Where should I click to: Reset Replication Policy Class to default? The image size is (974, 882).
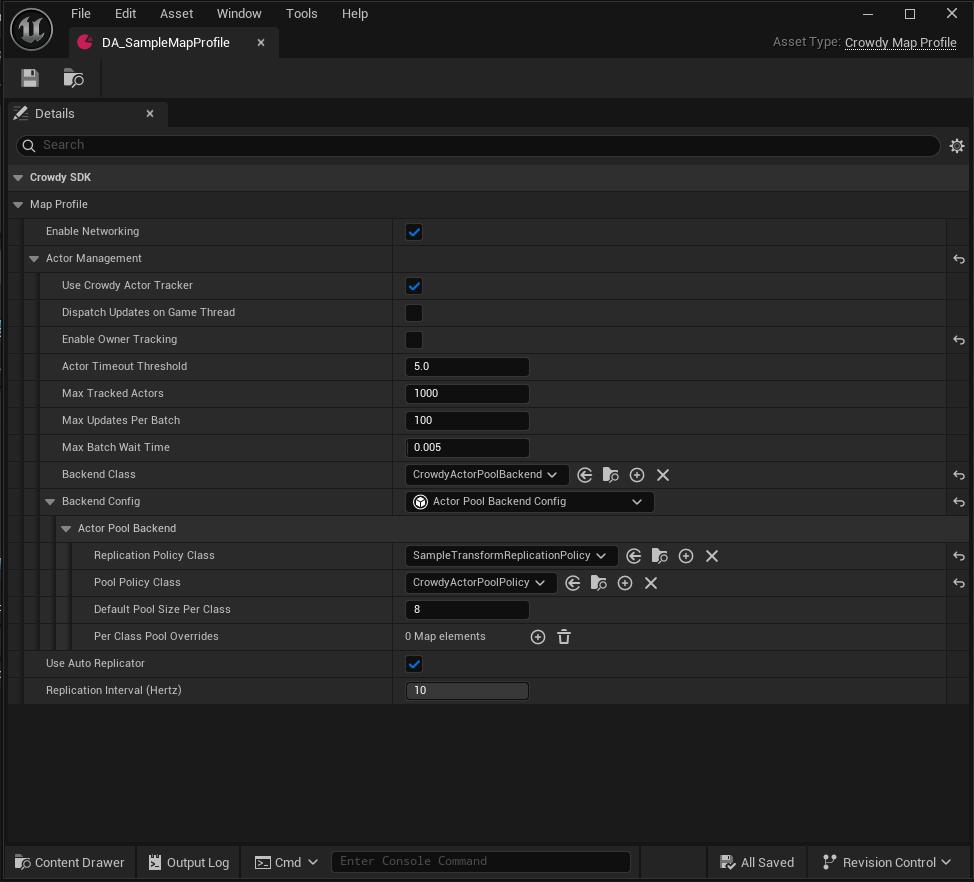959,556
